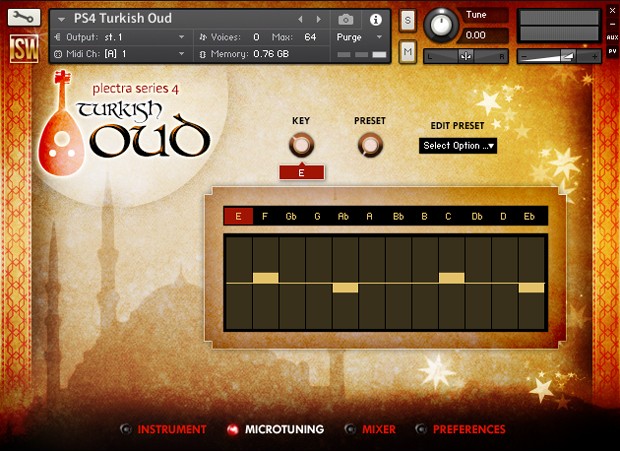Image resolution: width=620 pixels, height=452 pixels.
Task: Switch to the PREFERENCES tab
Action: [469, 429]
